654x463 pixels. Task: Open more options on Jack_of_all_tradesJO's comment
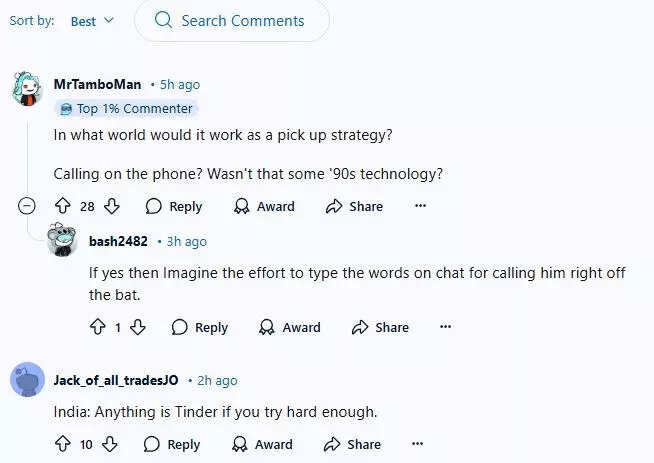(x=419, y=444)
